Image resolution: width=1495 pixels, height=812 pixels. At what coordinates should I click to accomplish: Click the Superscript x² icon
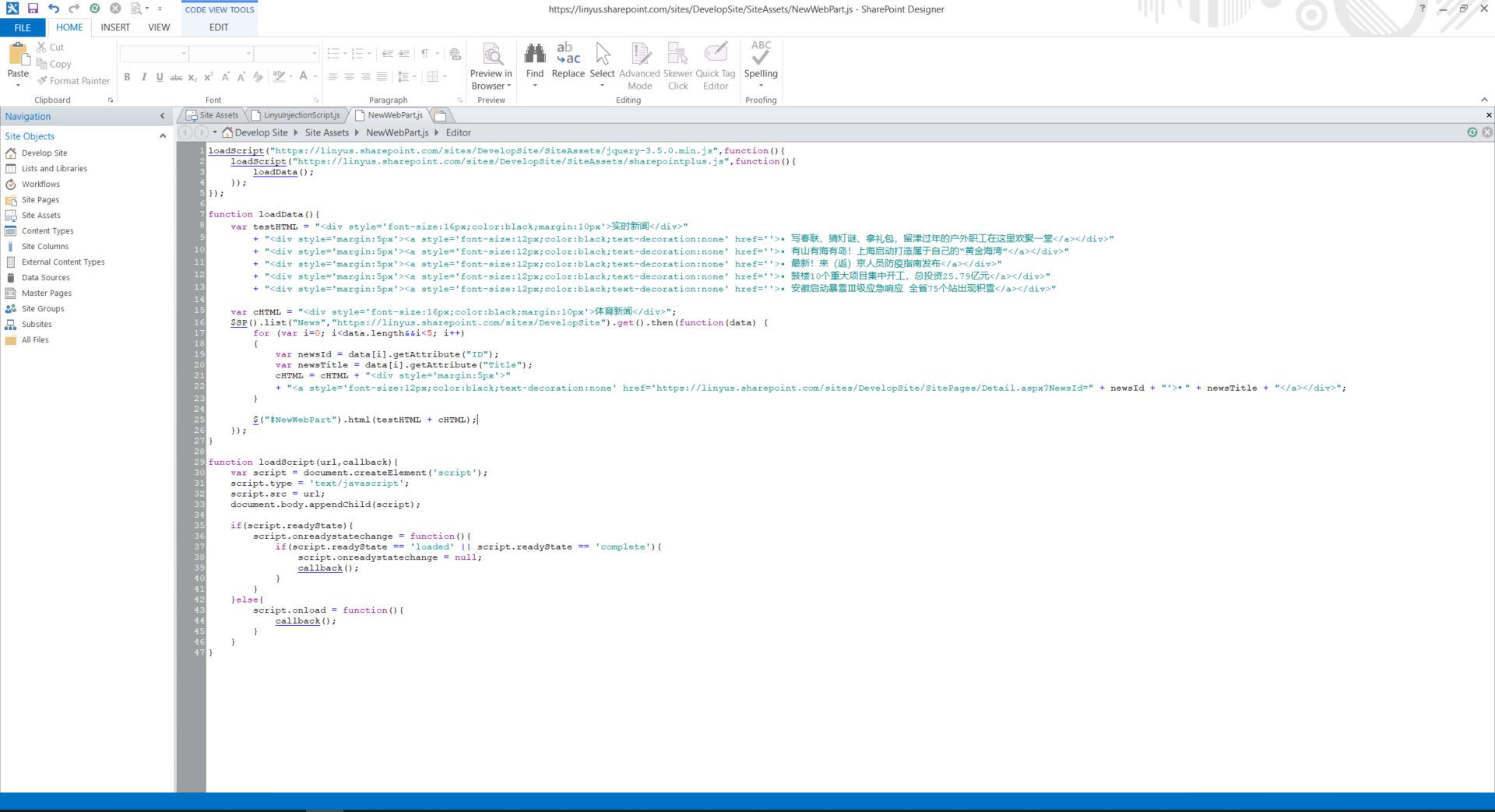(x=208, y=76)
